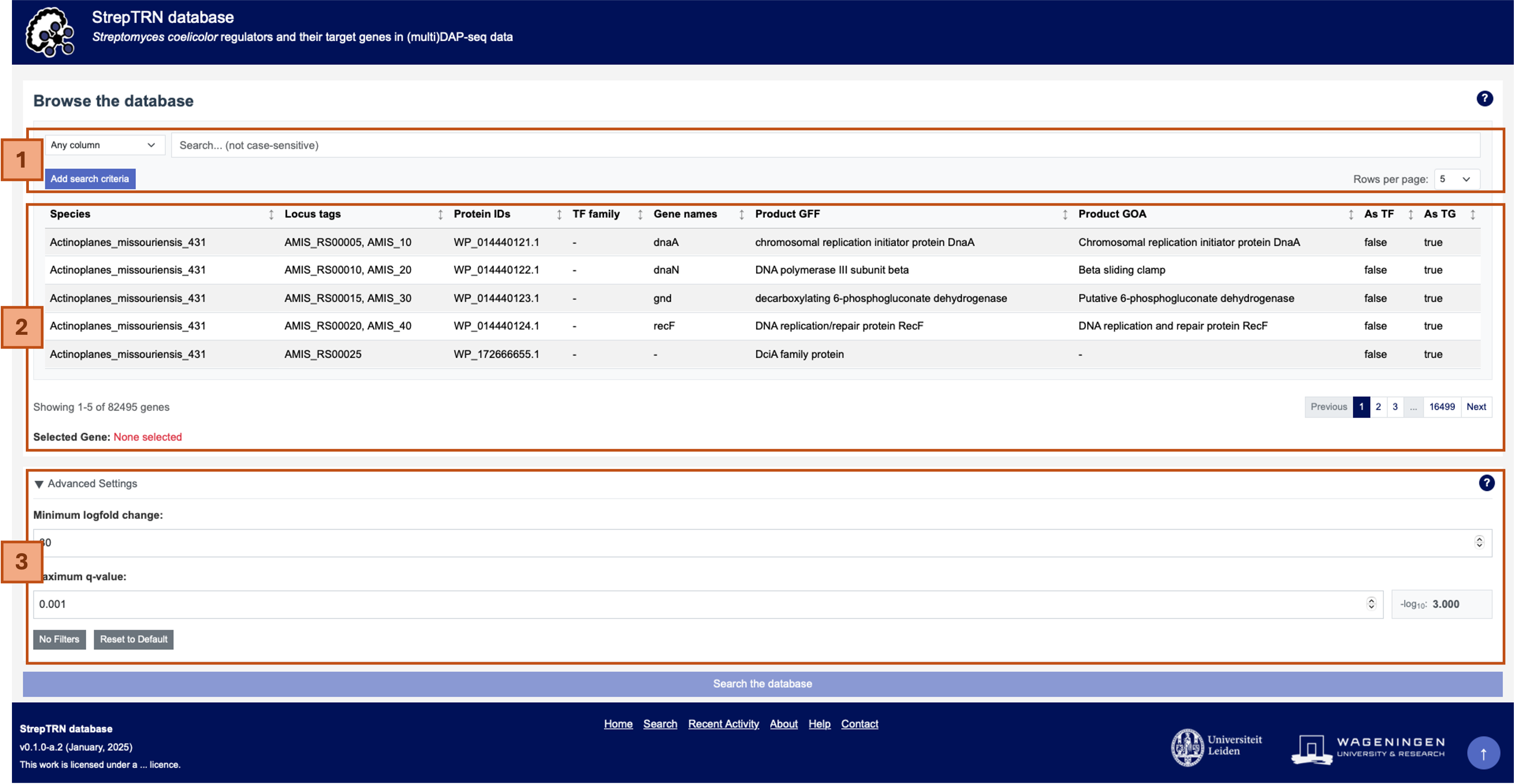Image resolution: width=1515 pixels, height=784 pixels.
Task: Click Search the database button
Action: (x=762, y=684)
